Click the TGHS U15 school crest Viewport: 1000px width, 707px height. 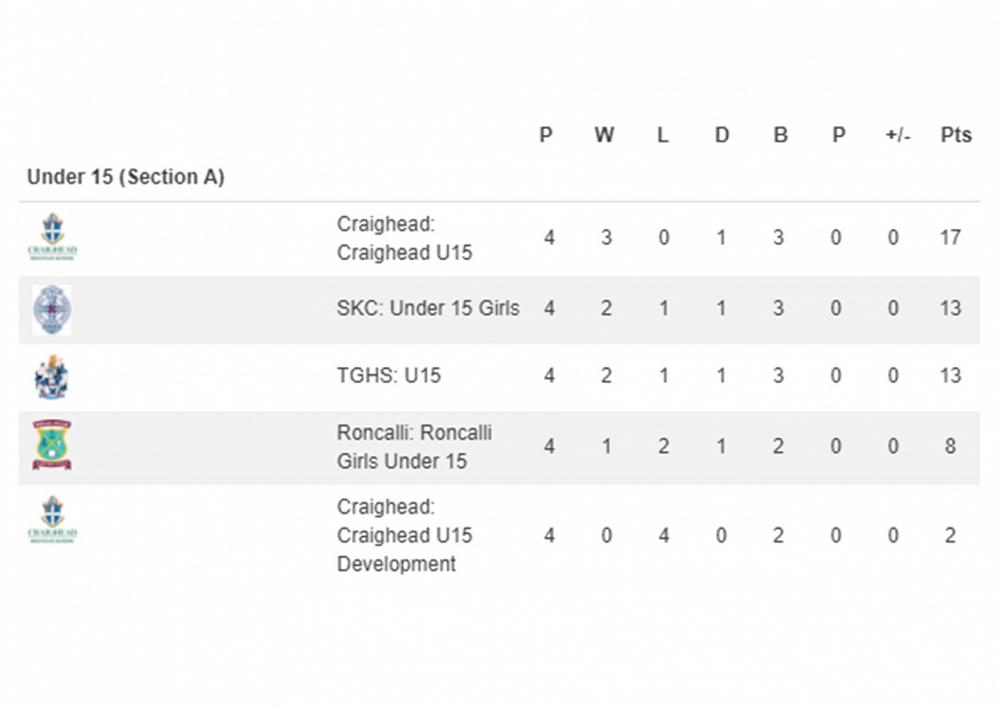51,378
